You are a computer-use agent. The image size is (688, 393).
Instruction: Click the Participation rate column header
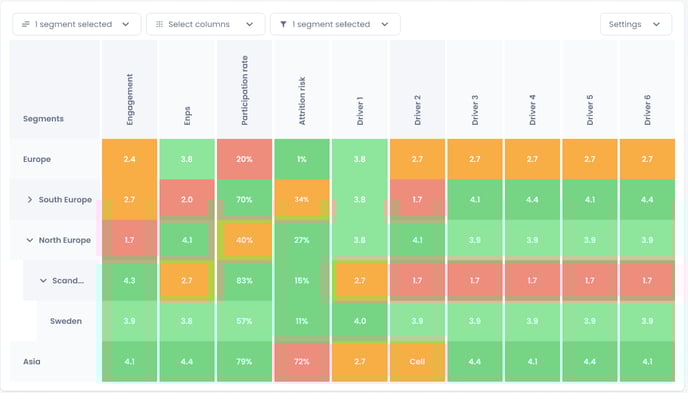click(244, 90)
